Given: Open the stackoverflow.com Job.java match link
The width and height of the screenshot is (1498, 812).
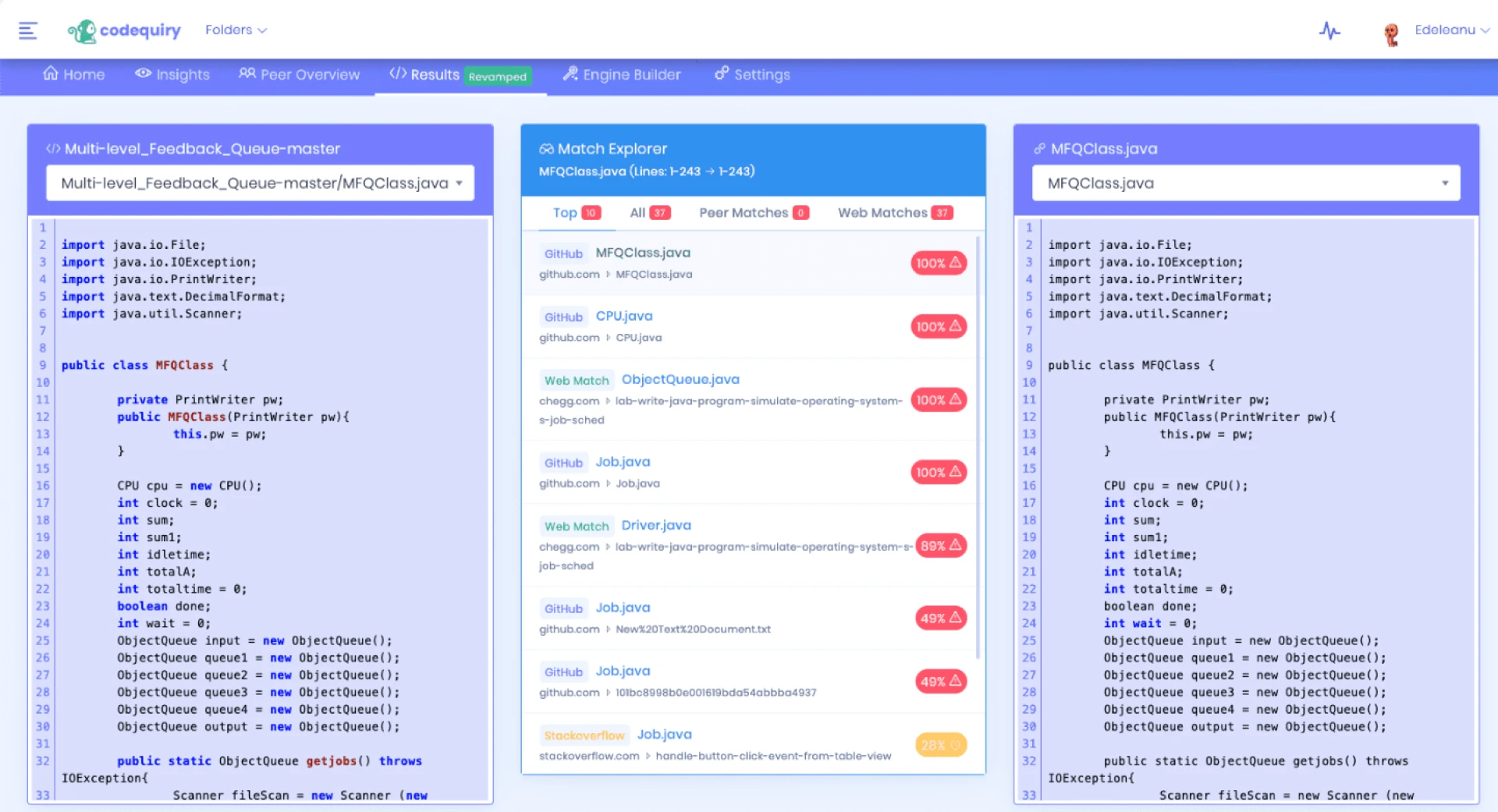Looking at the screenshot, I should [664, 734].
